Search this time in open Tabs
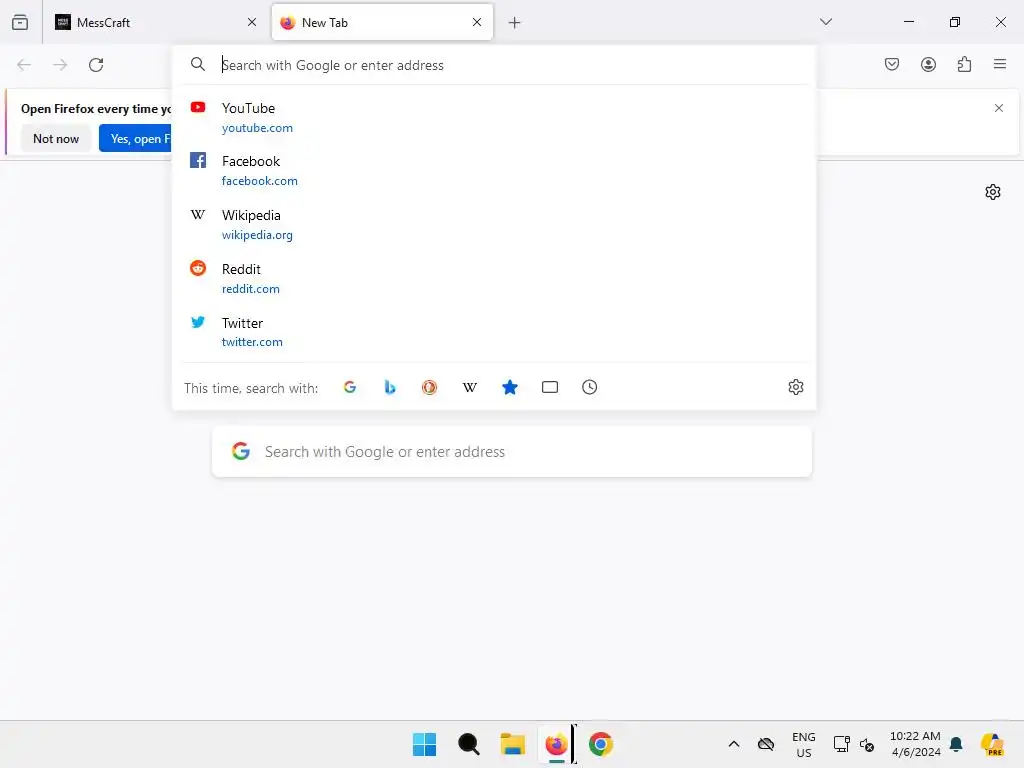Viewport: 1024px width, 768px height. click(x=550, y=387)
